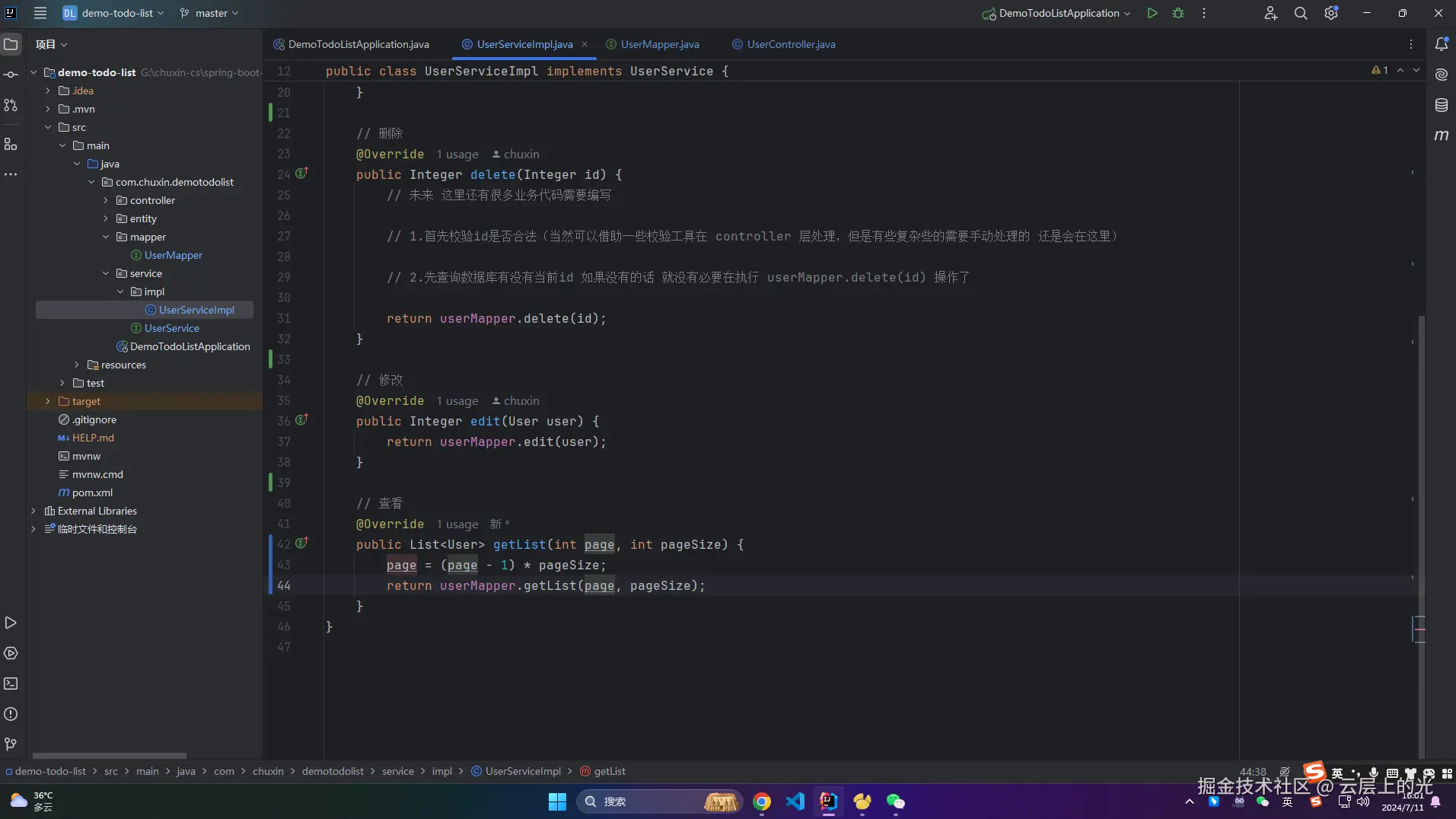This screenshot has height=819, width=1456.
Task: Open the Git tool window
Action: (11, 744)
